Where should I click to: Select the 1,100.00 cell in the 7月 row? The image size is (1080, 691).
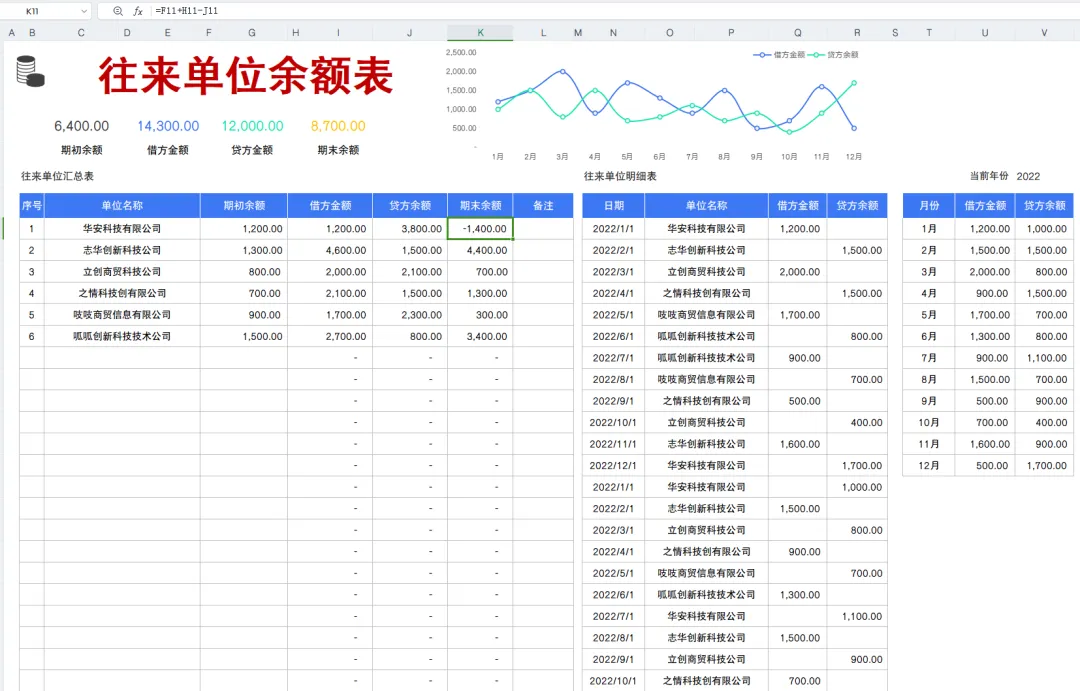[x=1044, y=358]
